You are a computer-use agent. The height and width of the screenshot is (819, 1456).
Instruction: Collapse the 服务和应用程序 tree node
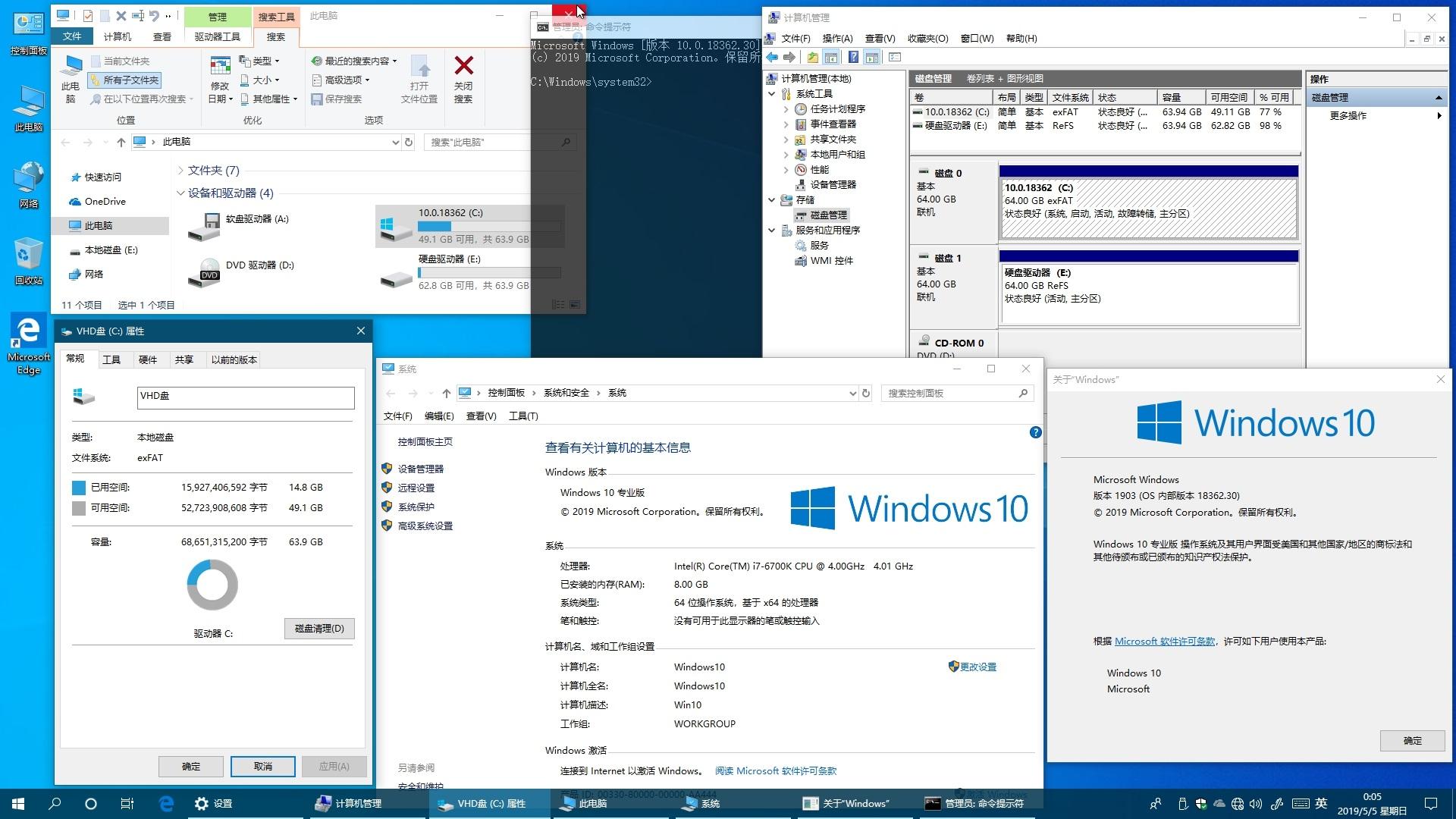tap(772, 230)
